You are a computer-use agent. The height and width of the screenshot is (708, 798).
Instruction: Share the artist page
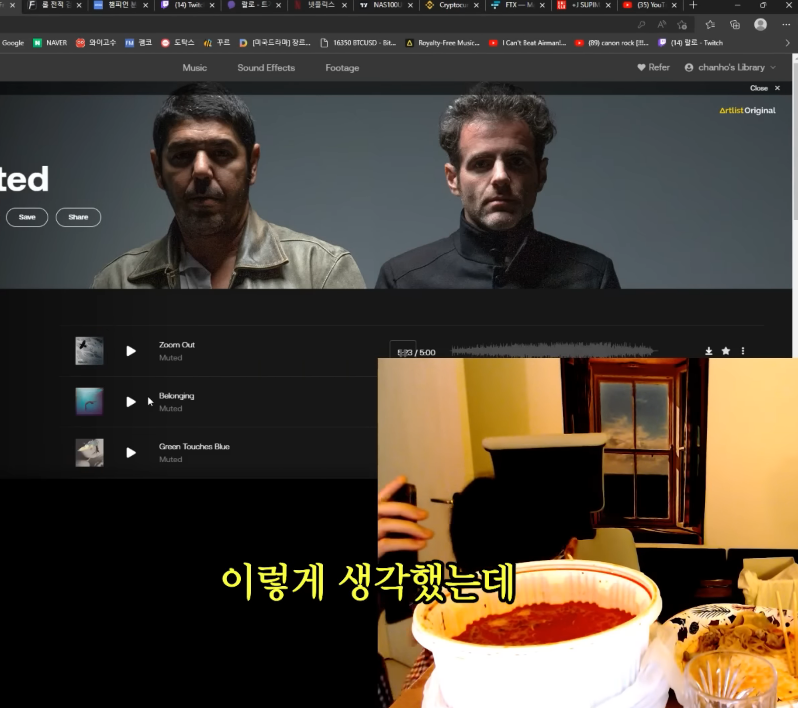78,217
